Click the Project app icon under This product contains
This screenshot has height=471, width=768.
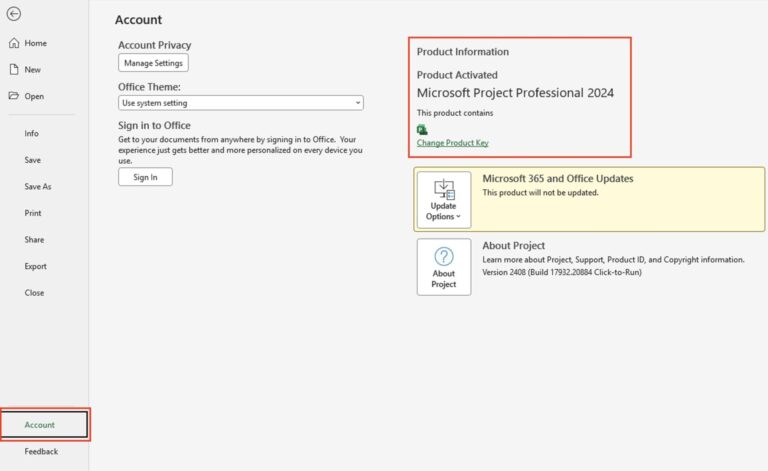422,130
